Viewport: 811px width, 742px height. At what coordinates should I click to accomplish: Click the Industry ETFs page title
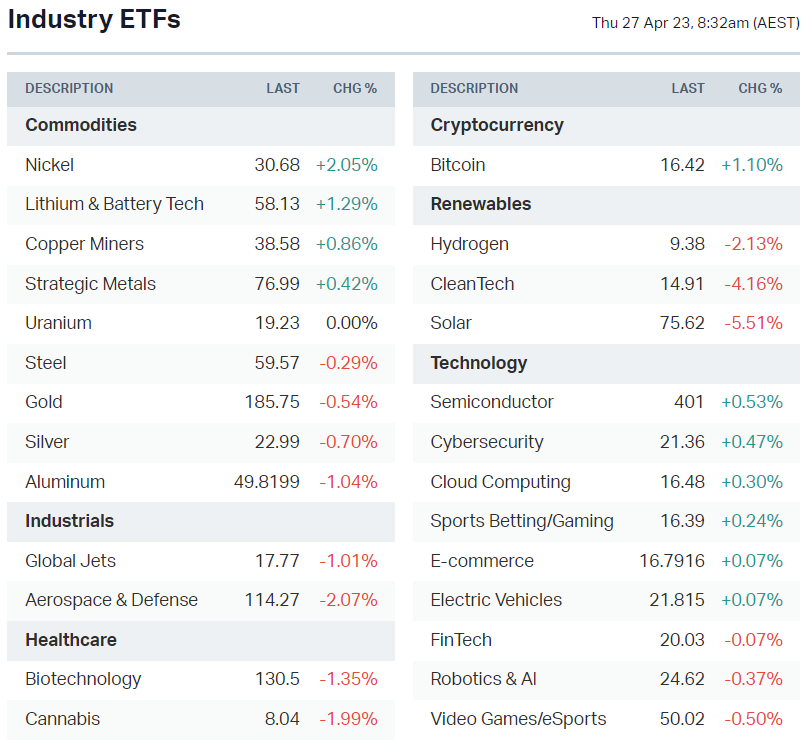click(x=94, y=19)
